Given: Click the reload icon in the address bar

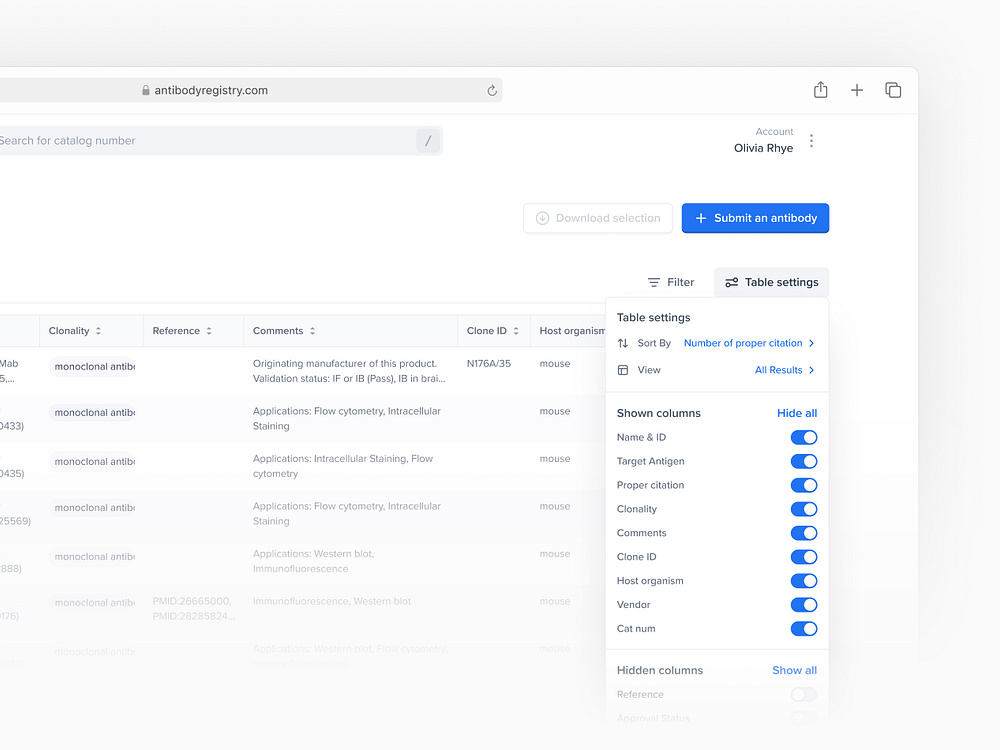Looking at the screenshot, I should coord(491,90).
